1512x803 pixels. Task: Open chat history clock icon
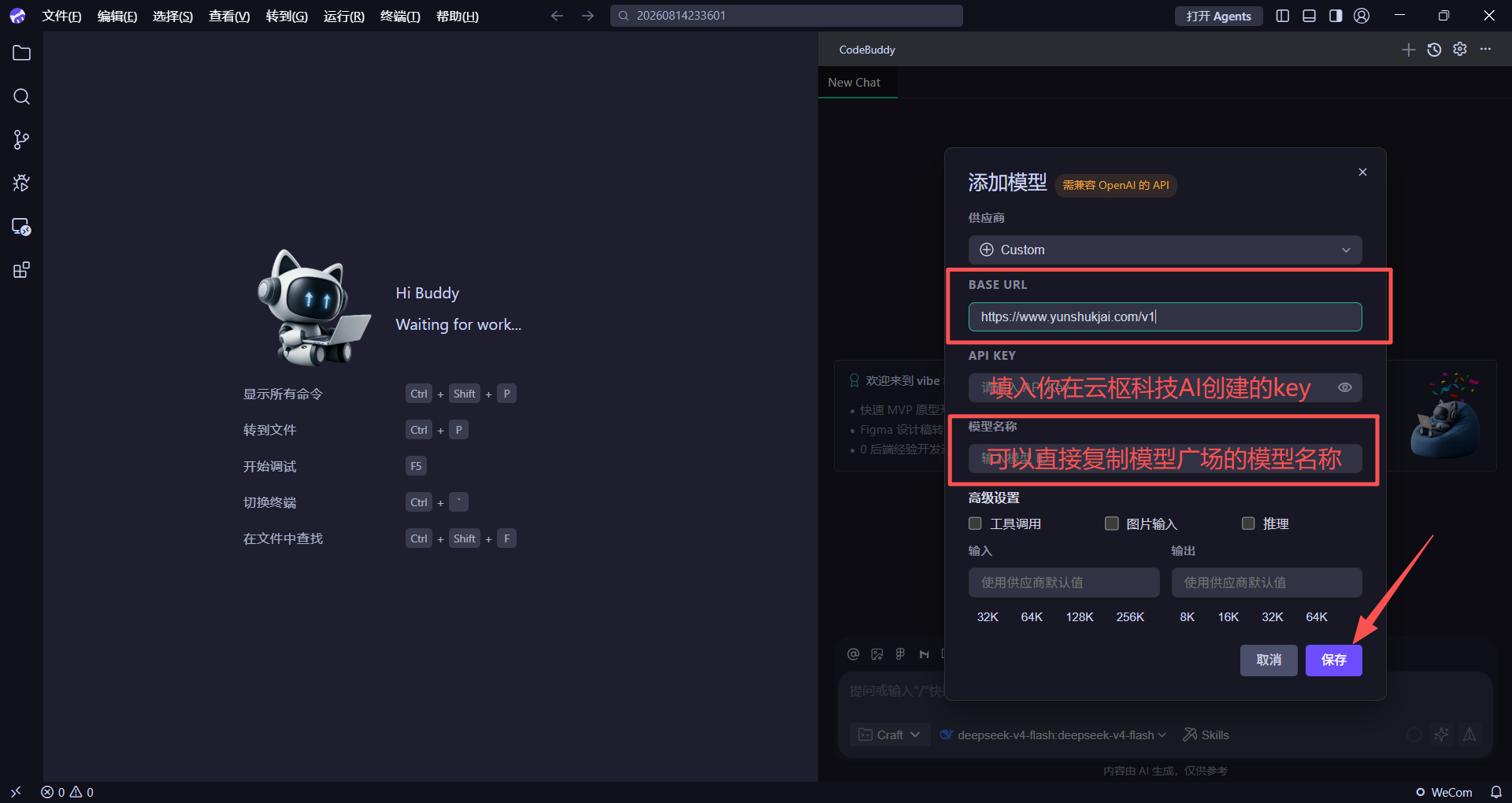[x=1434, y=50]
